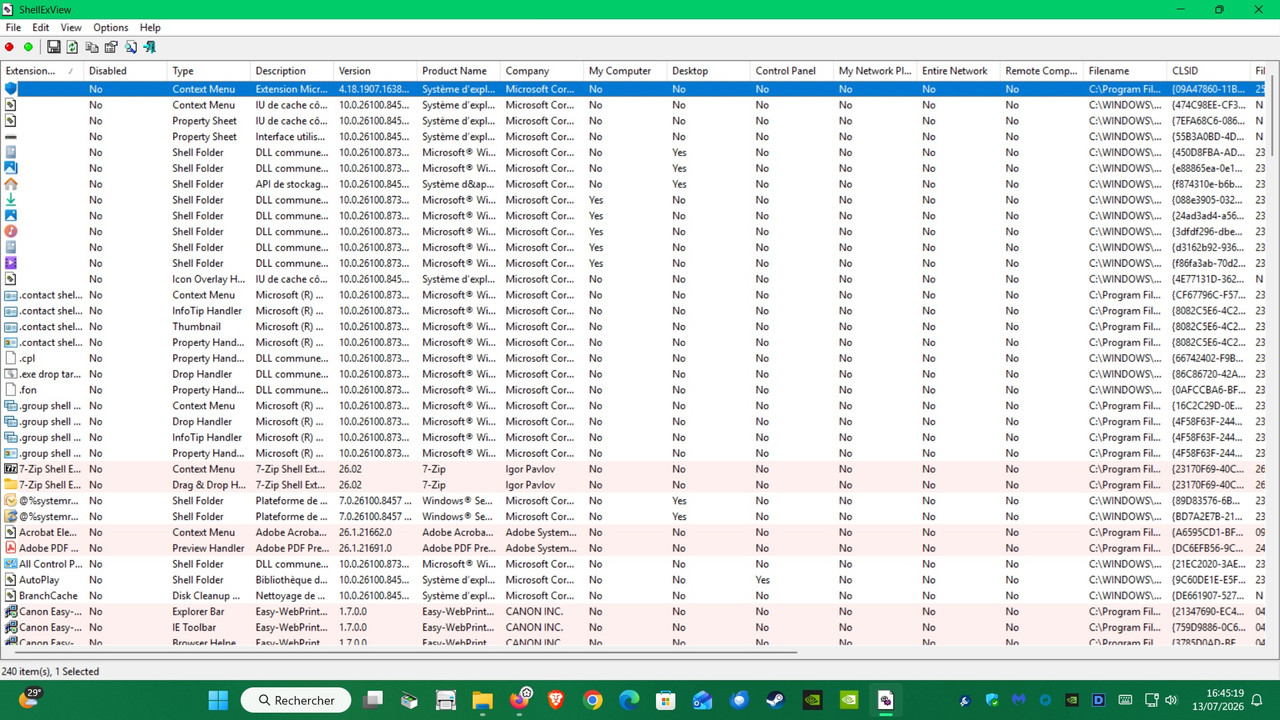Save selected items with the floppy disk icon
Screen dimensions: 1280x720
click(54, 47)
